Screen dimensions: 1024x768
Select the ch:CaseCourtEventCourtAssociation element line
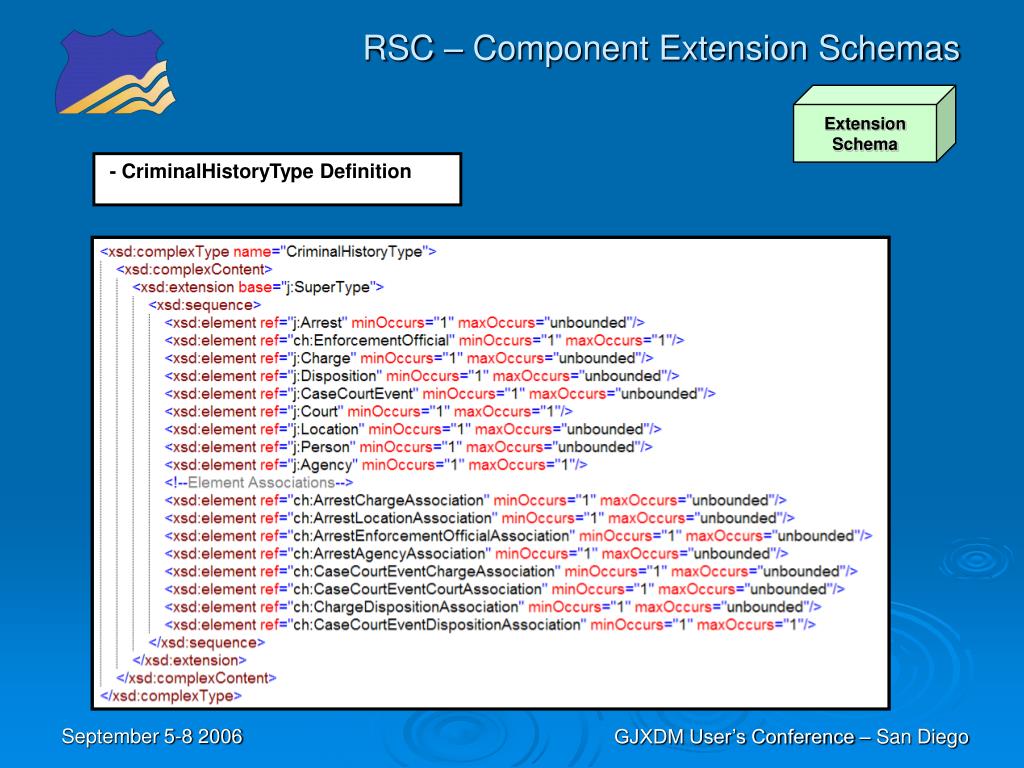[505, 589]
